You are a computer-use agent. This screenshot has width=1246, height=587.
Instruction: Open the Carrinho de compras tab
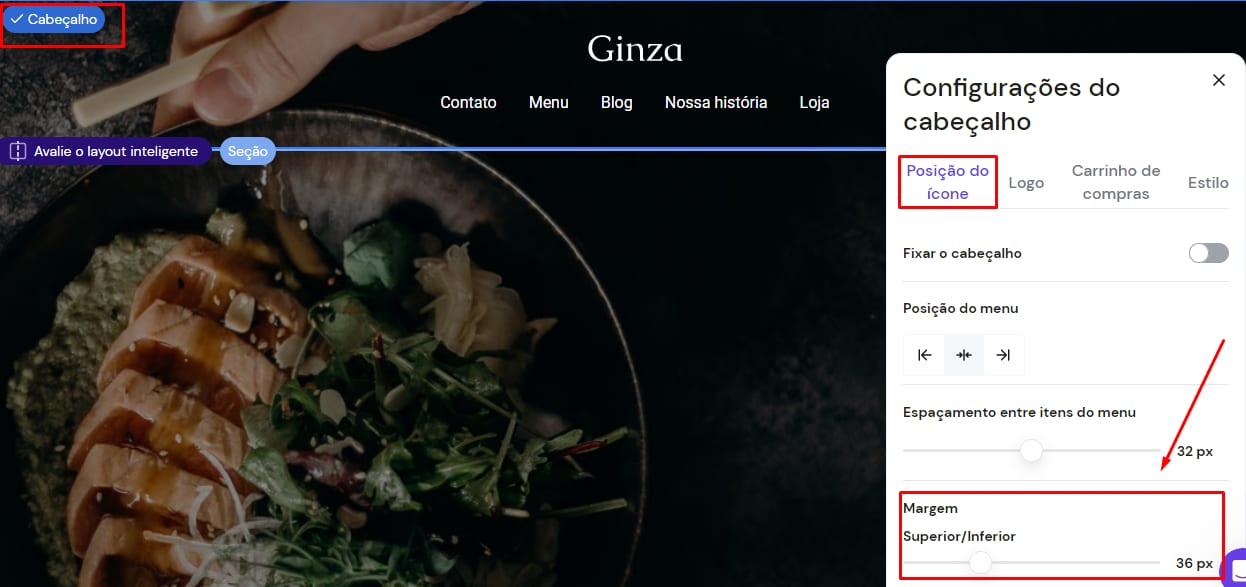click(1116, 182)
